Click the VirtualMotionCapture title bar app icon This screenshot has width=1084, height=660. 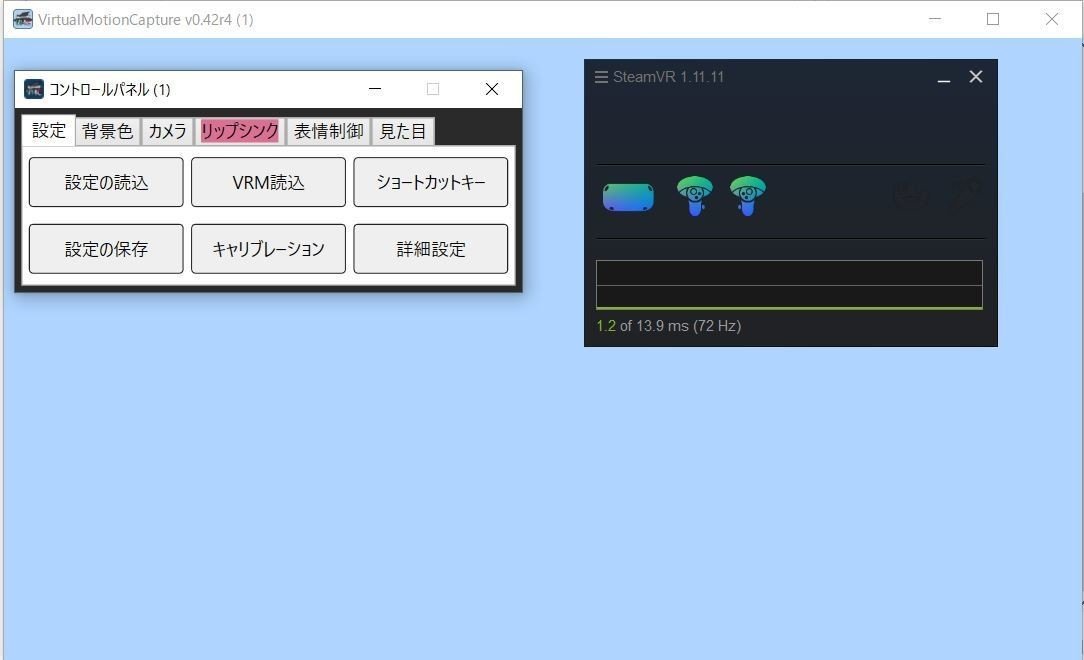(x=21, y=19)
